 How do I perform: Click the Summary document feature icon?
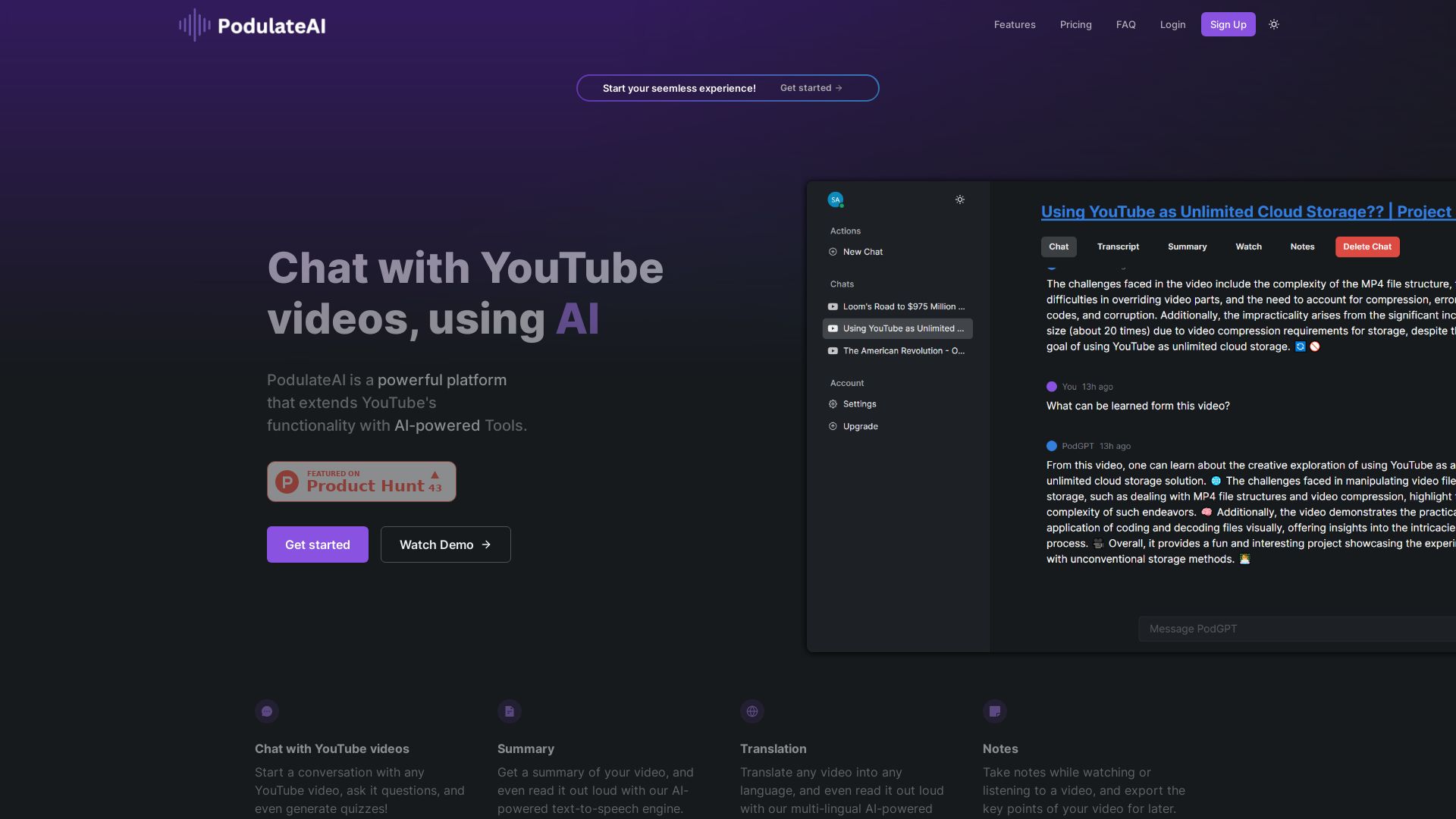(x=510, y=711)
